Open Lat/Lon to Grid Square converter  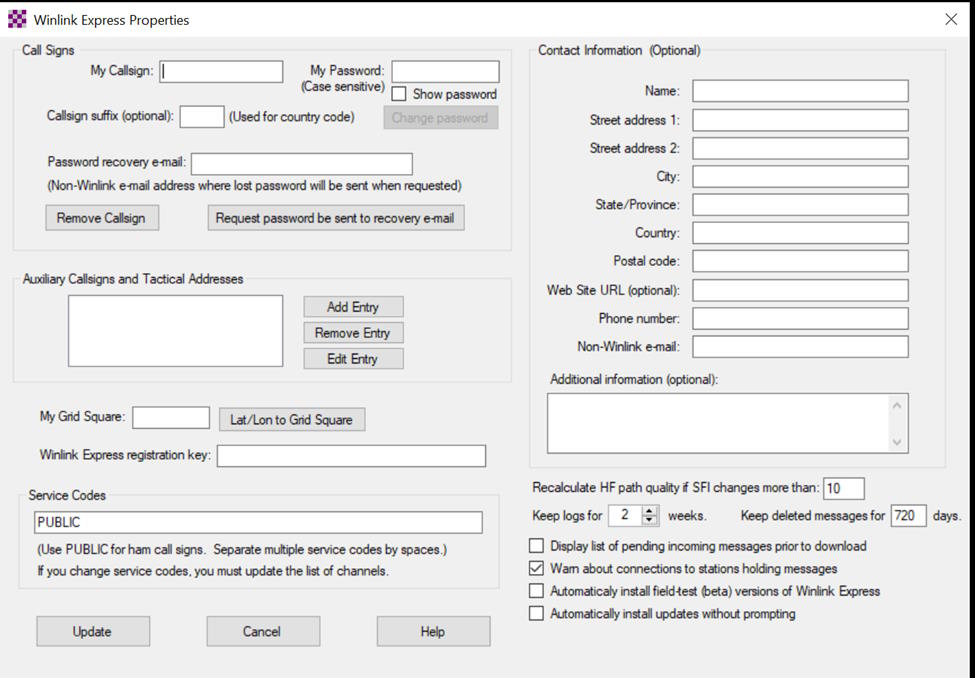tap(291, 420)
